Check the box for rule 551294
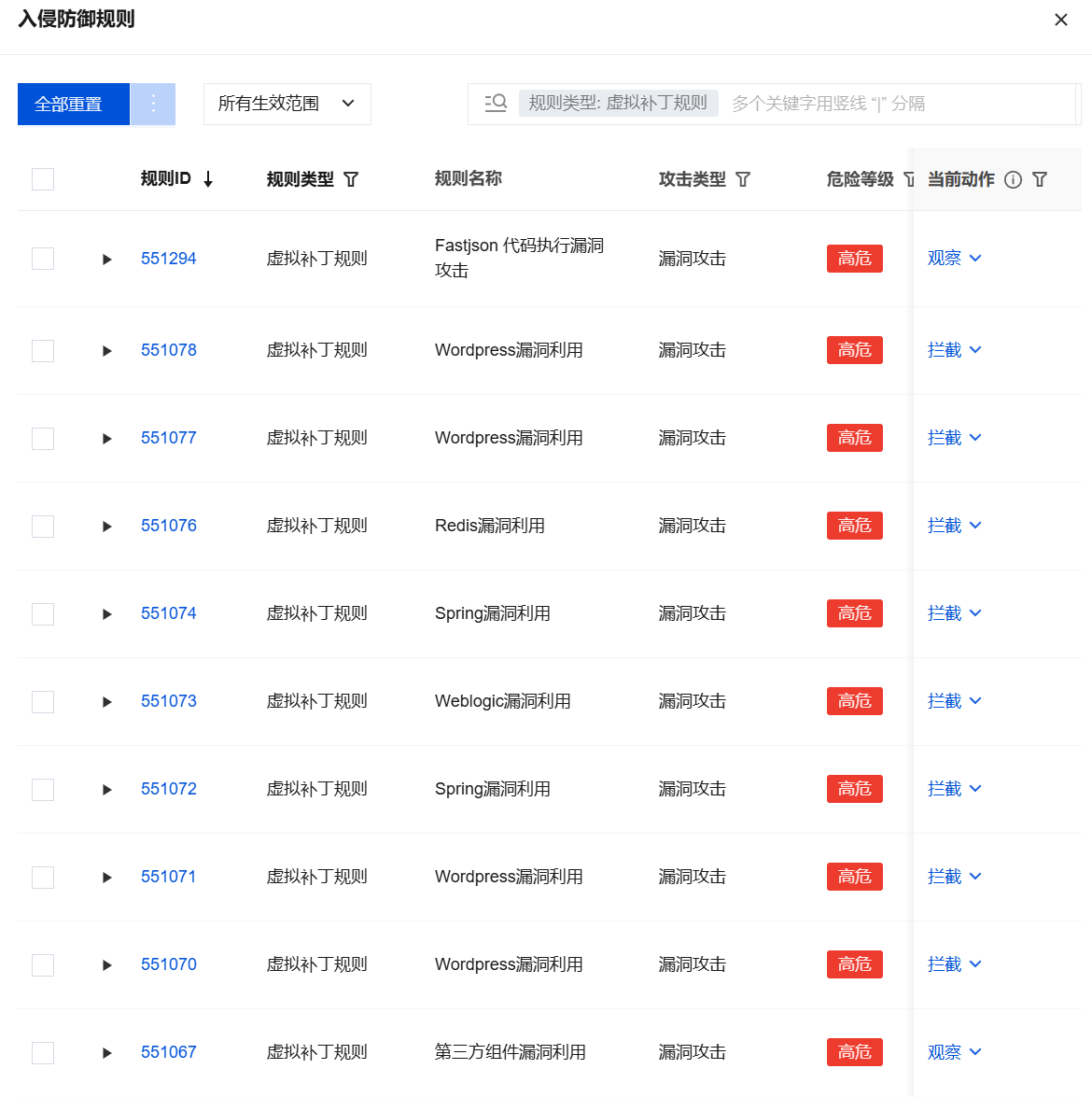This screenshot has height=1097, width=1092. point(43,259)
